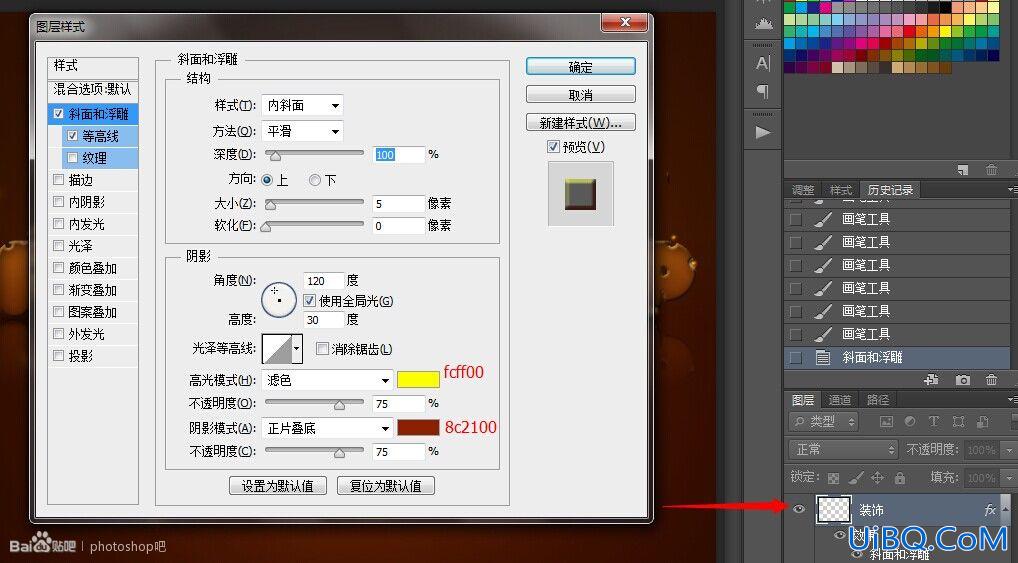Image resolution: width=1018 pixels, height=563 pixels.
Task: Click the 确定 button
Action: (580, 67)
